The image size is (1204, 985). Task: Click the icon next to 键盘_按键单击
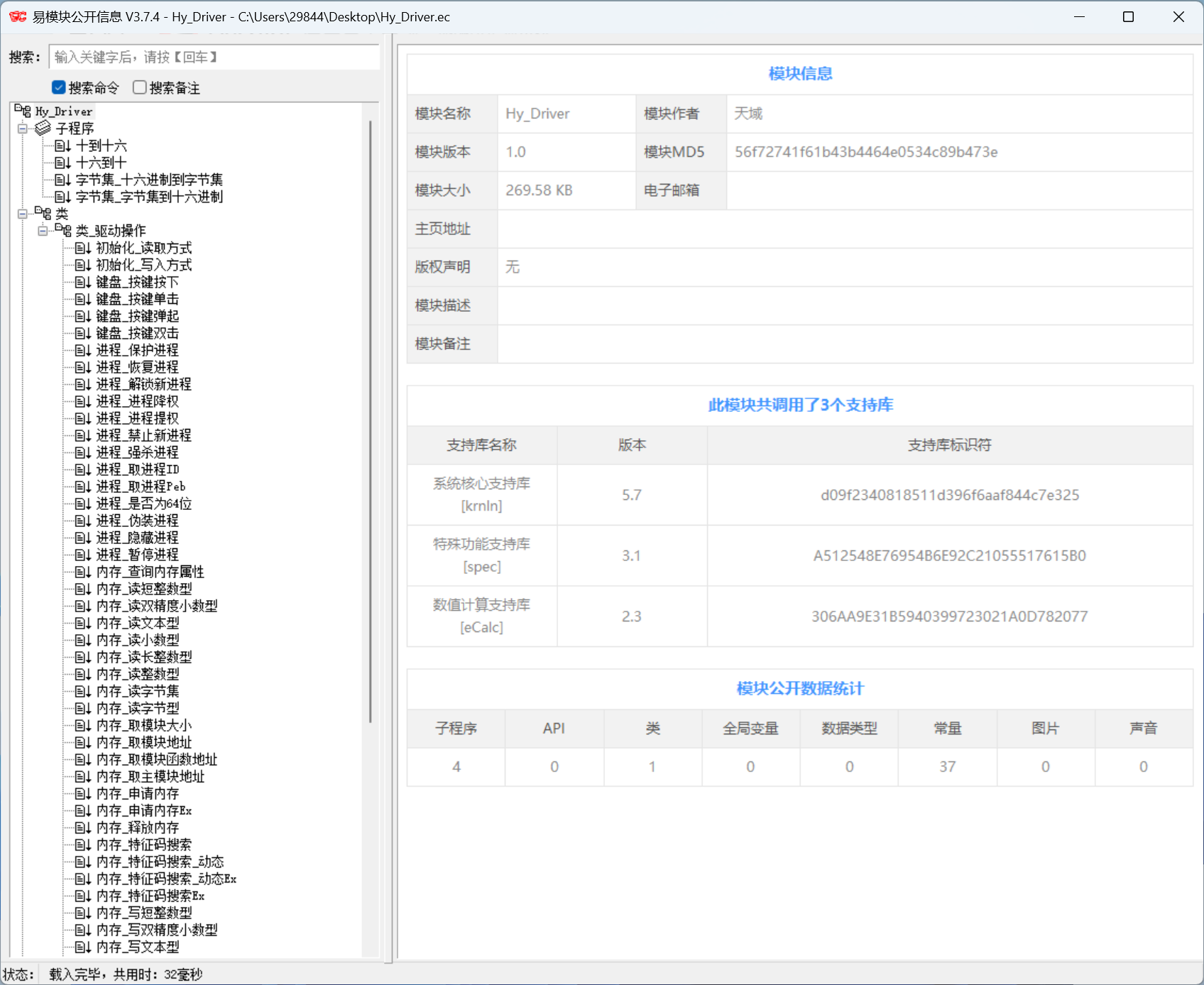(x=83, y=299)
